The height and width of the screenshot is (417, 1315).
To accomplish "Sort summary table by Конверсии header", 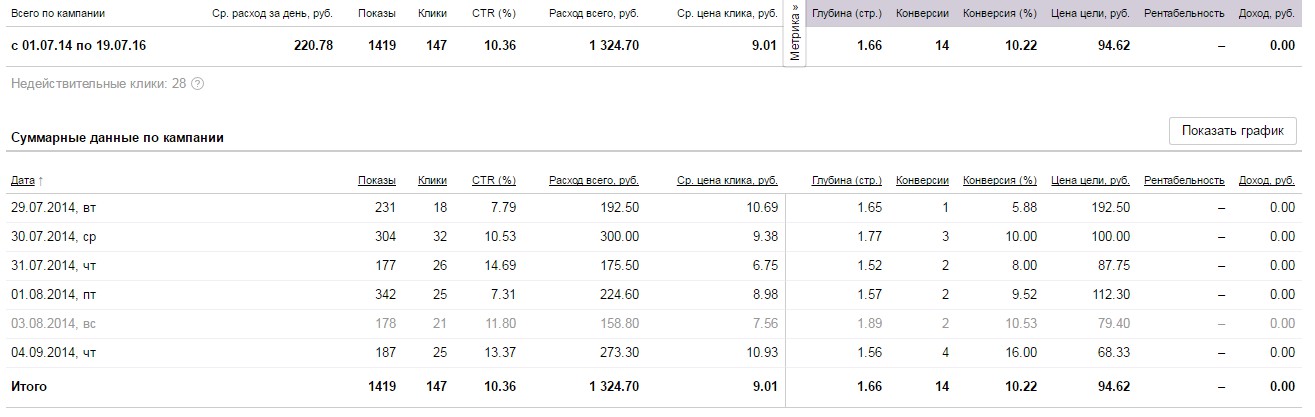I will (x=923, y=181).
